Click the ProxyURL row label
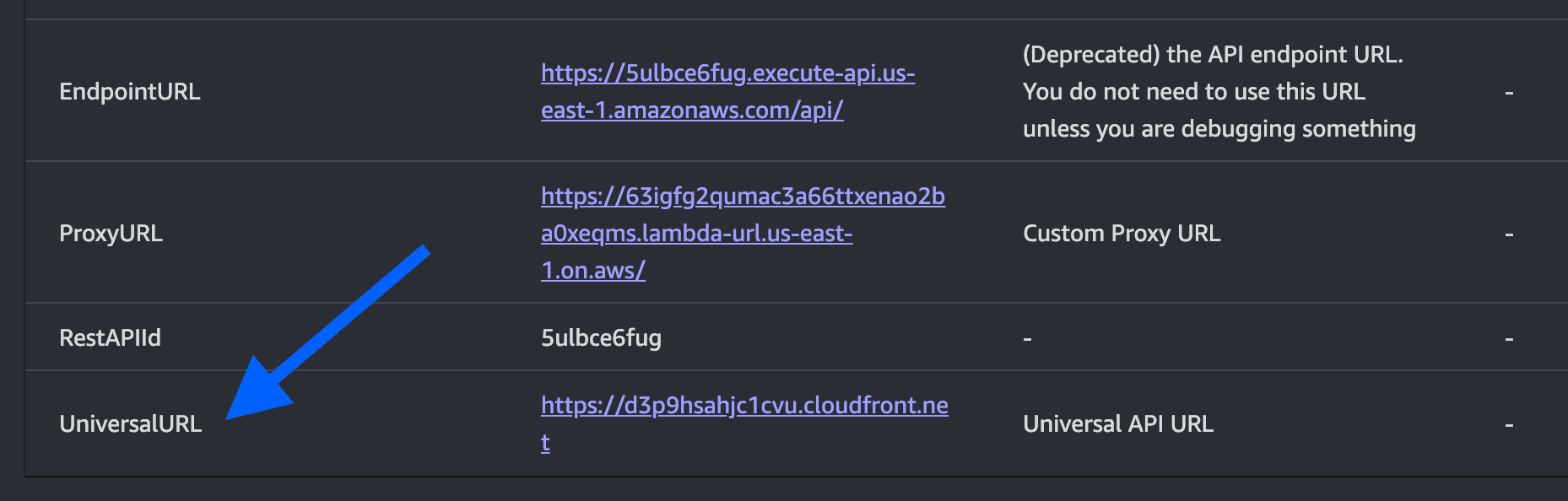 tap(111, 234)
